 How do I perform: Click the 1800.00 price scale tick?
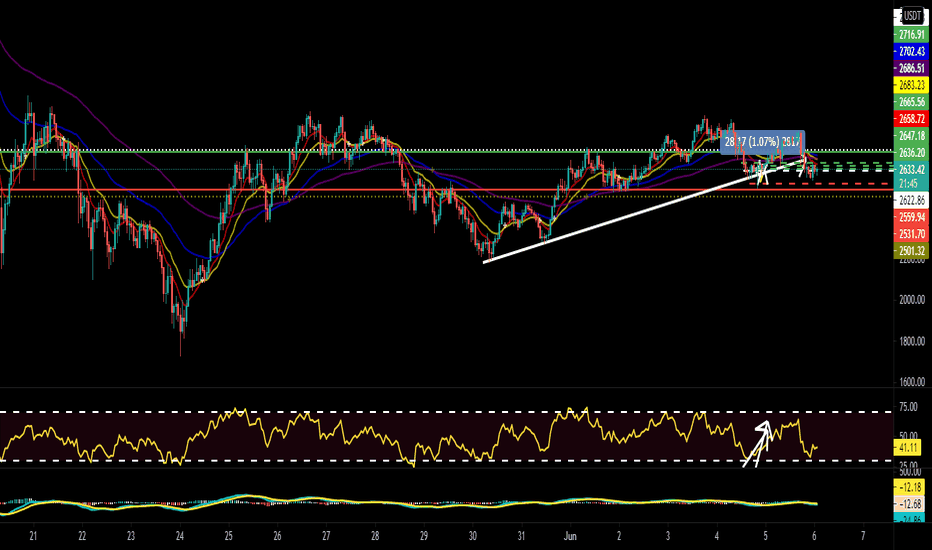pos(911,341)
